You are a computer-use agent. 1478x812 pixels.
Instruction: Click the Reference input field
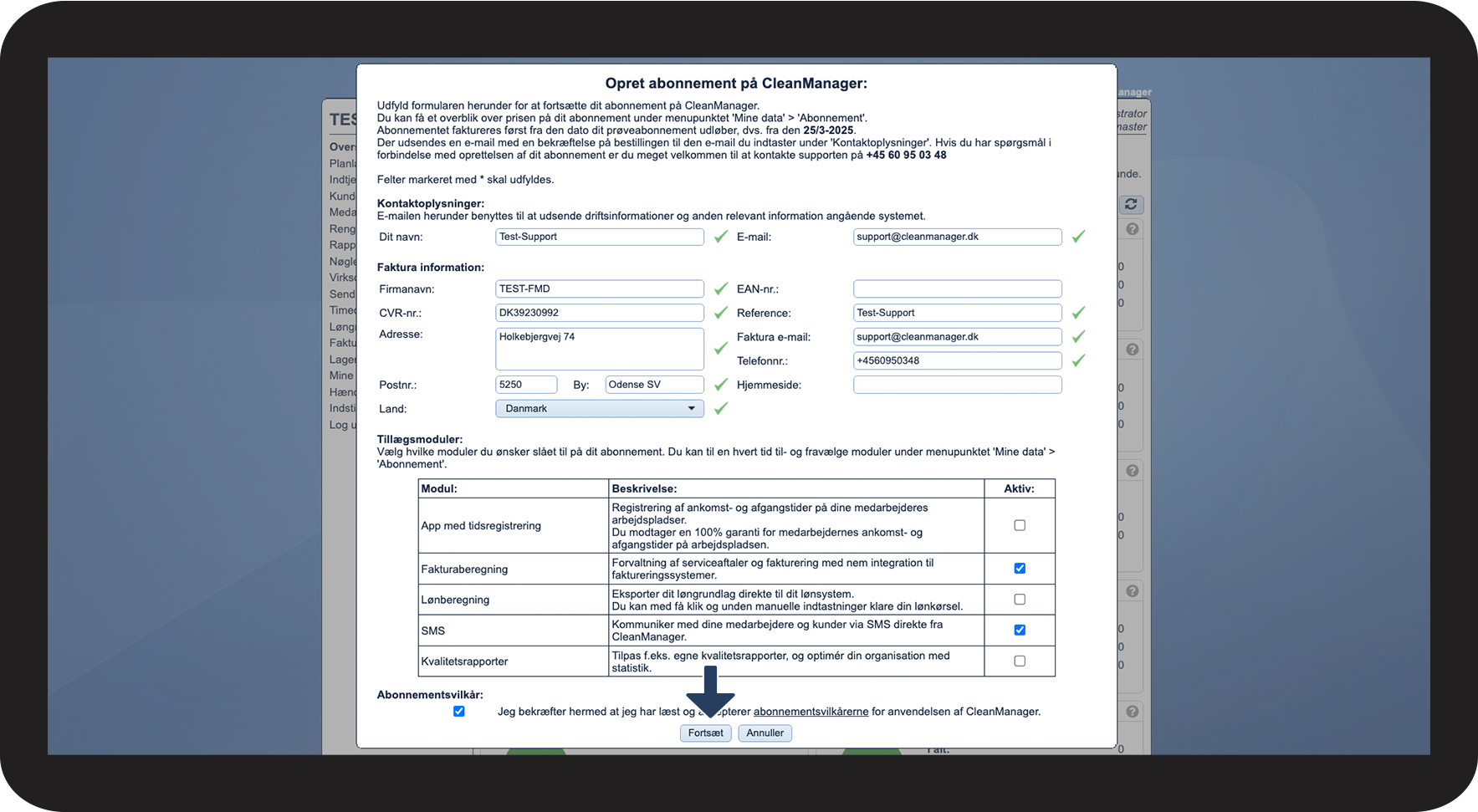coord(958,313)
